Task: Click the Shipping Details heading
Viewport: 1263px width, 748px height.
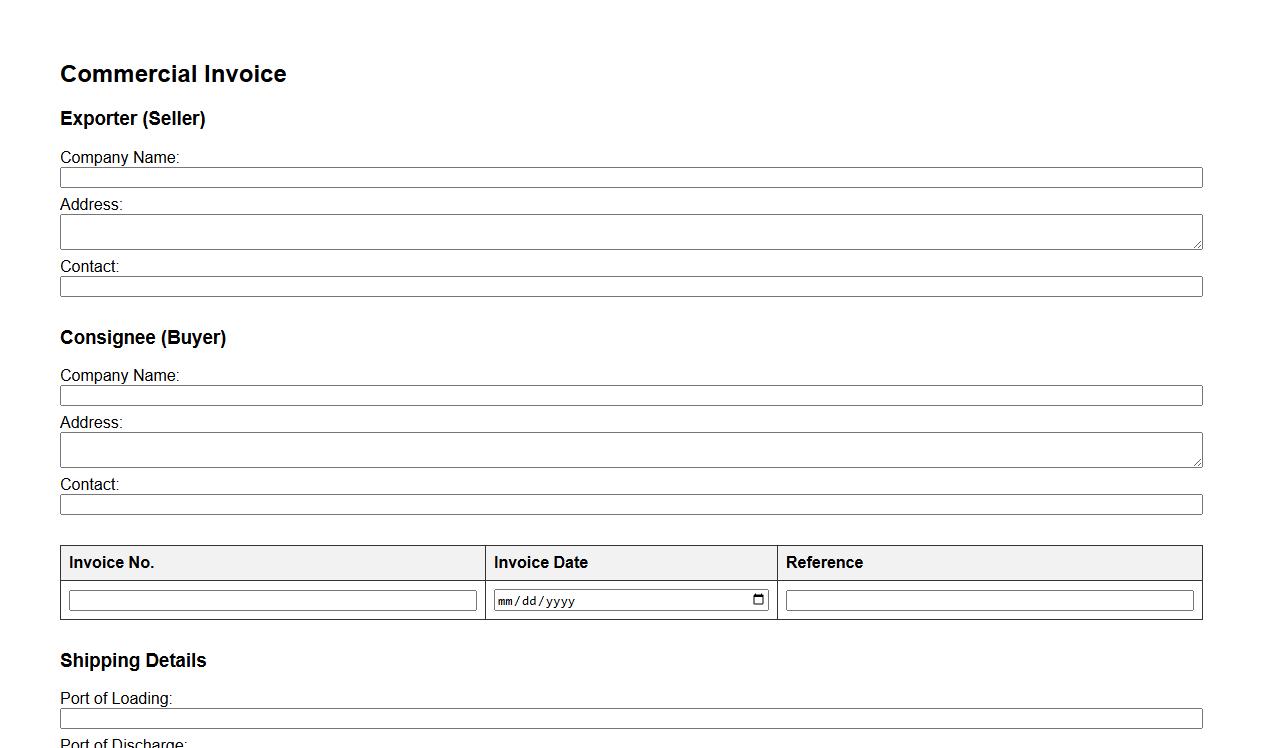Action: tap(133, 661)
